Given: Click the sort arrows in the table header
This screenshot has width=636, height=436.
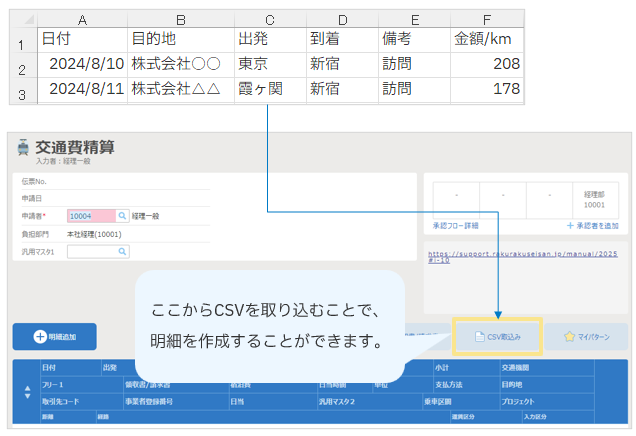Looking at the screenshot, I should 27,392.
